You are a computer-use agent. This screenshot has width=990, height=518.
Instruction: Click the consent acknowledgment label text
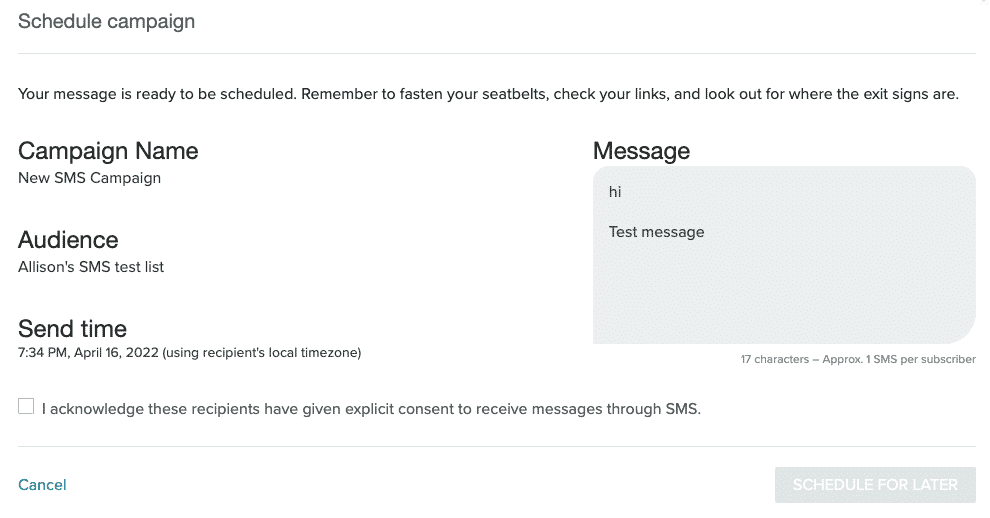coord(371,408)
